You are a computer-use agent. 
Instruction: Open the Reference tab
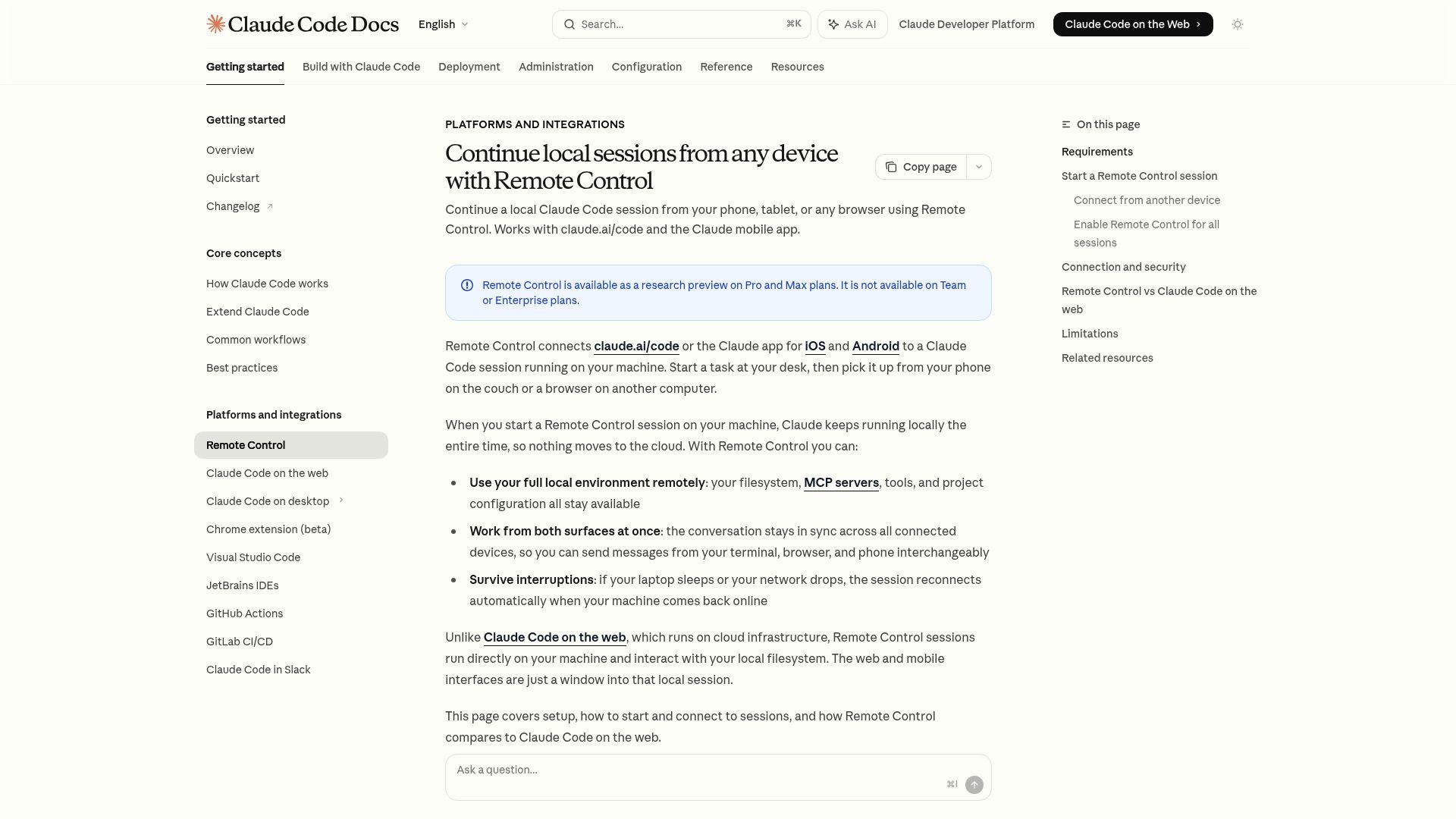point(726,67)
